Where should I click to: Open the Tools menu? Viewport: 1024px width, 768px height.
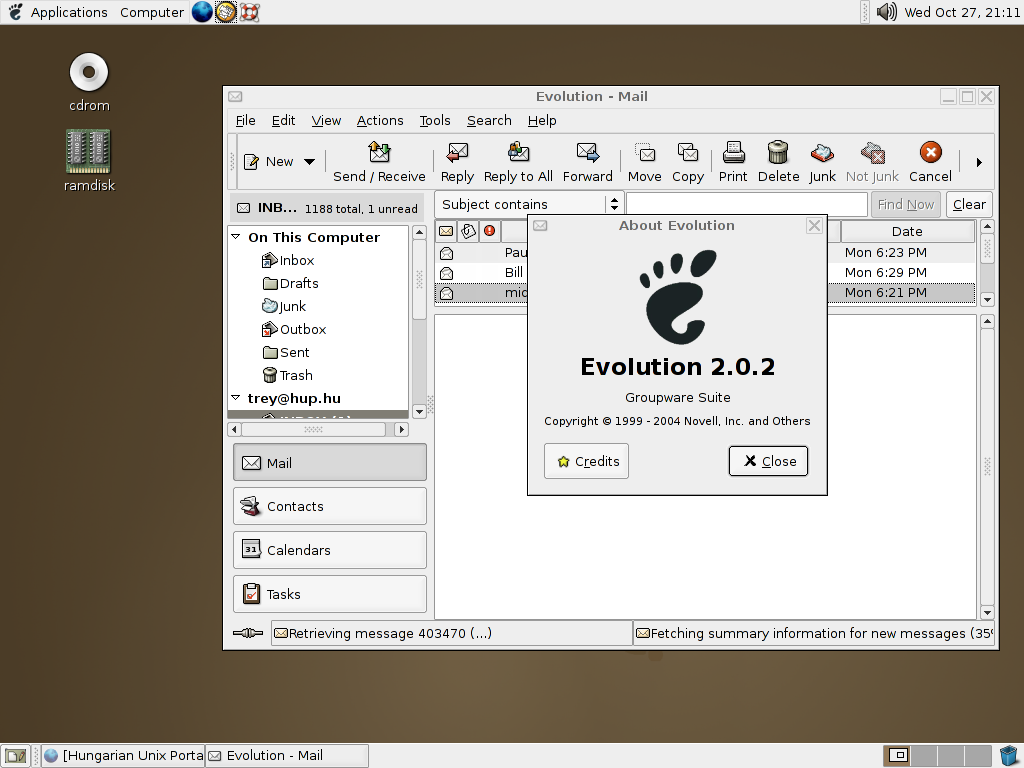pyautogui.click(x=435, y=121)
